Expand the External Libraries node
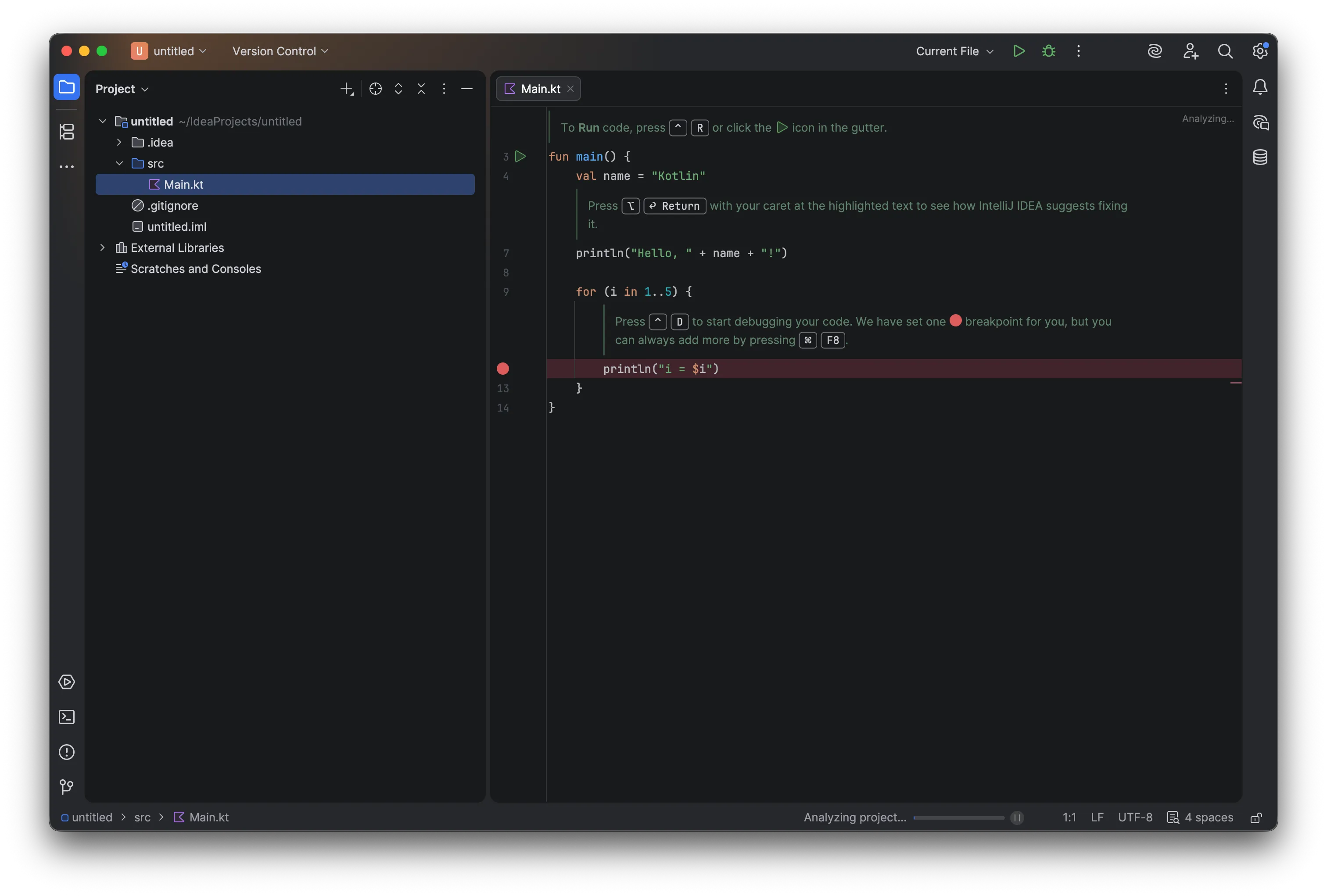 click(102, 248)
